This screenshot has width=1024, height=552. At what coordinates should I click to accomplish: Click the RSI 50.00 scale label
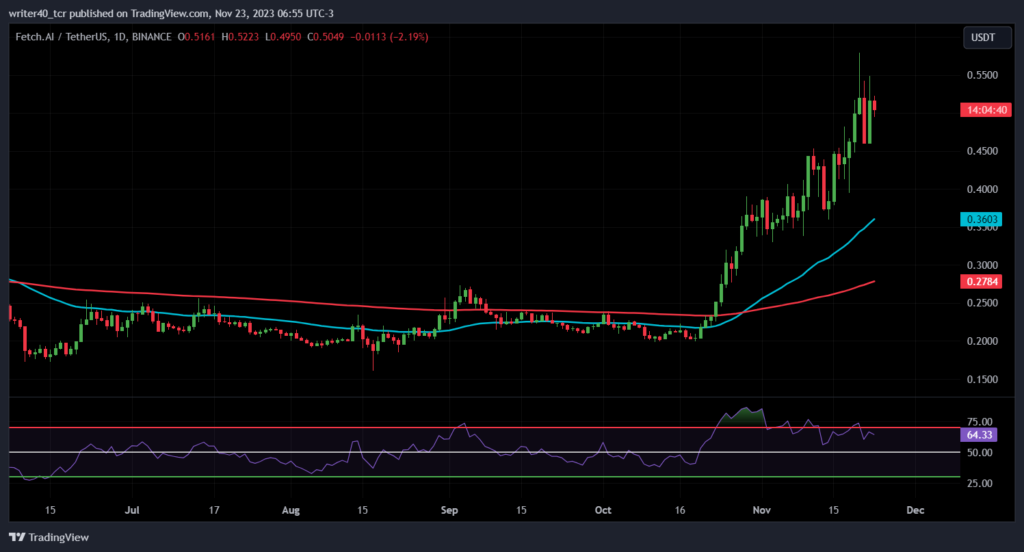click(980, 453)
